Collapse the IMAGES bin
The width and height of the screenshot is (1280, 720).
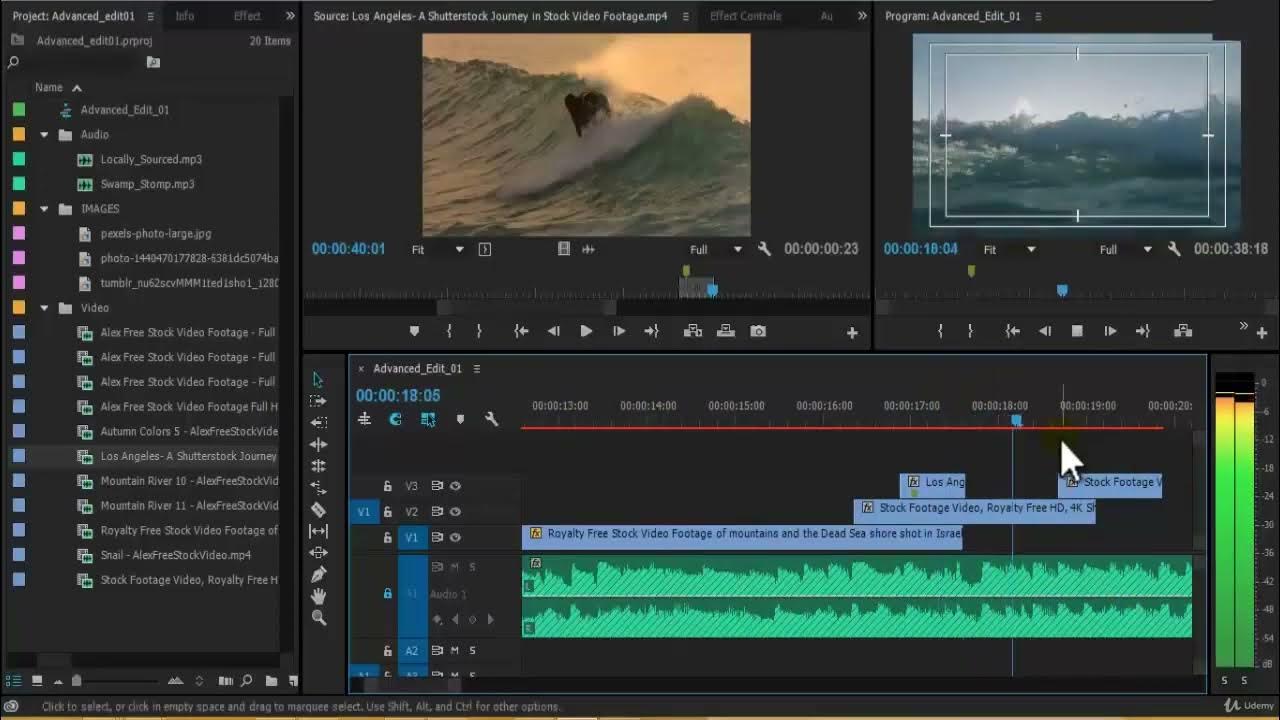(44, 209)
